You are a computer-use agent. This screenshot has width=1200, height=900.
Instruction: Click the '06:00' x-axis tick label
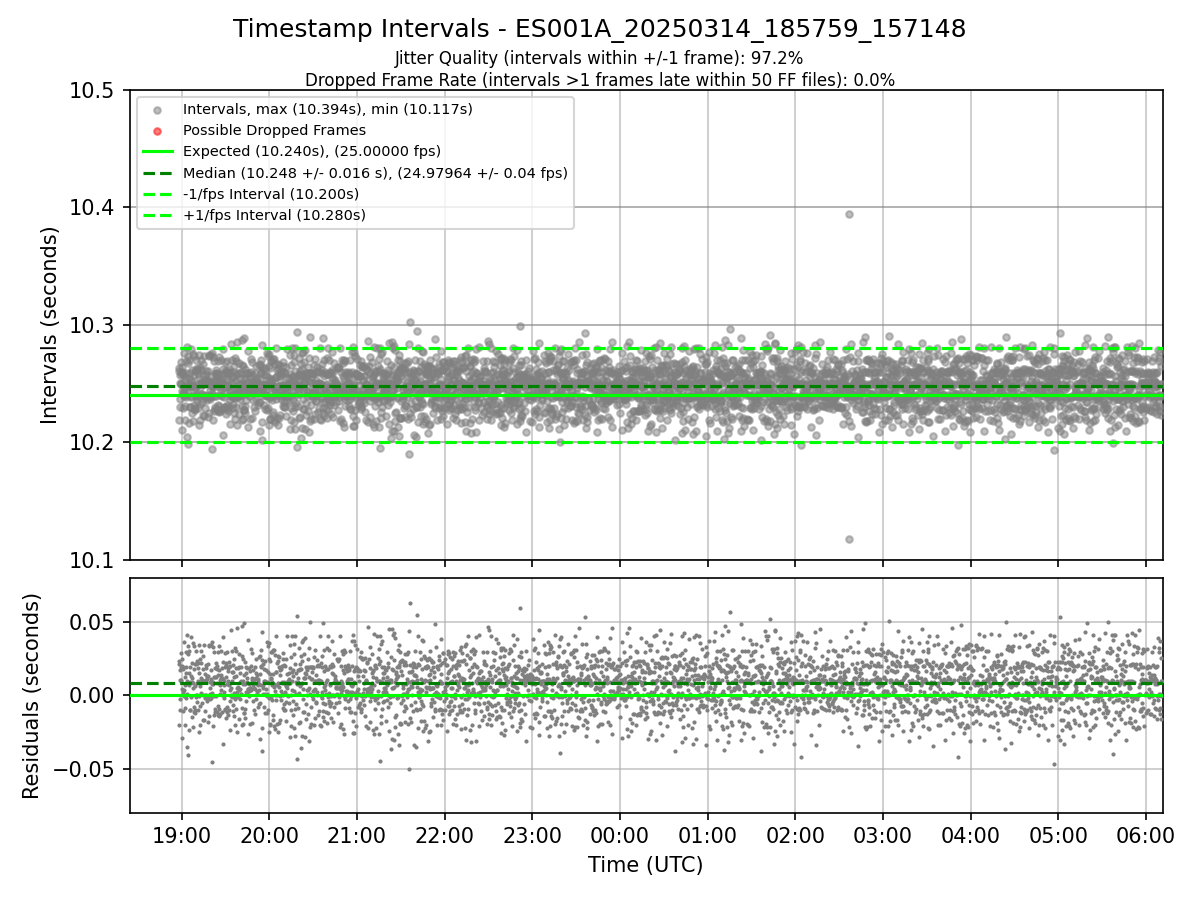pos(1146,834)
